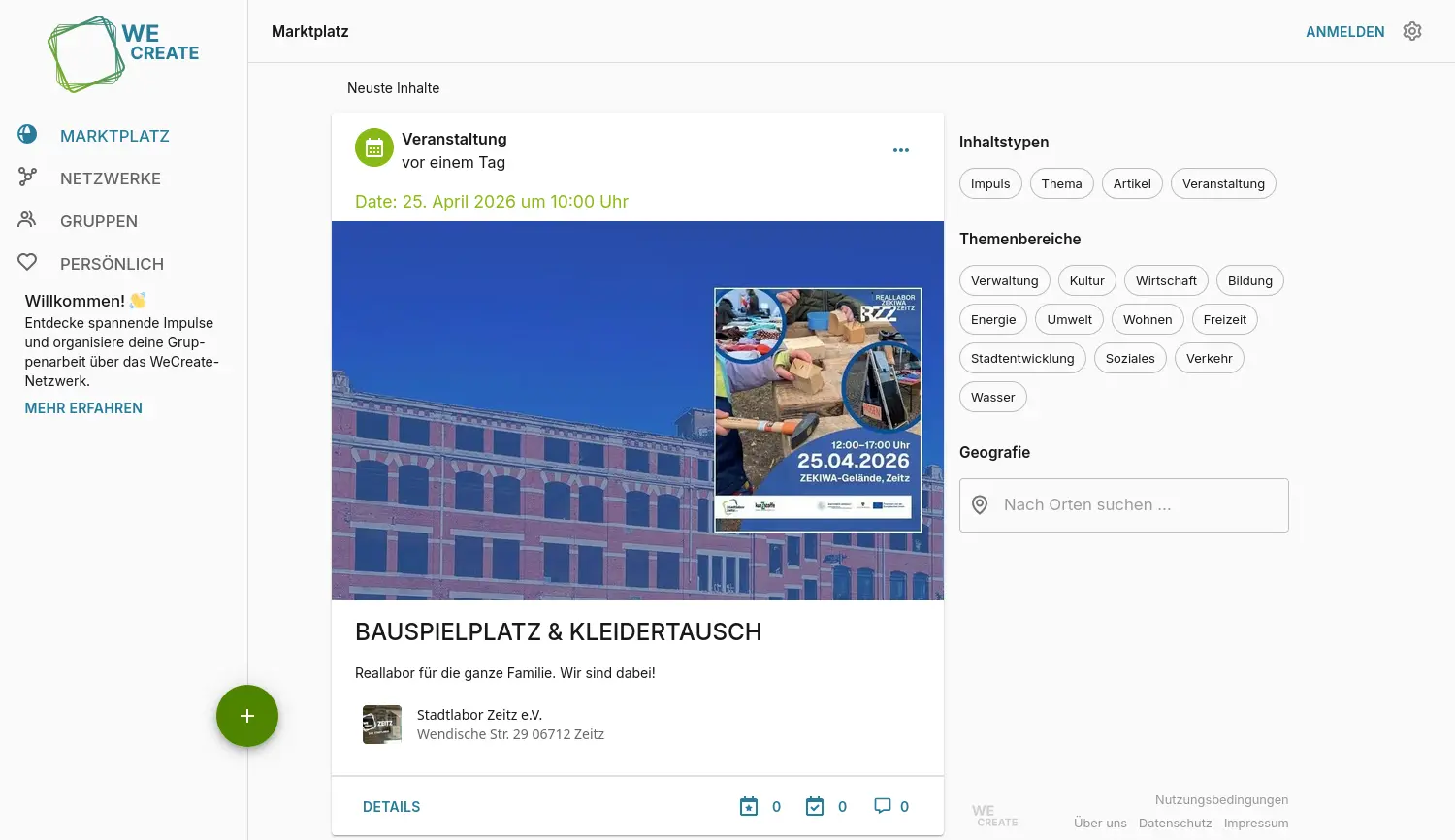This screenshot has width=1455, height=840.
Task: Select the Wasser topic chip
Action: [x=993, y=397]
